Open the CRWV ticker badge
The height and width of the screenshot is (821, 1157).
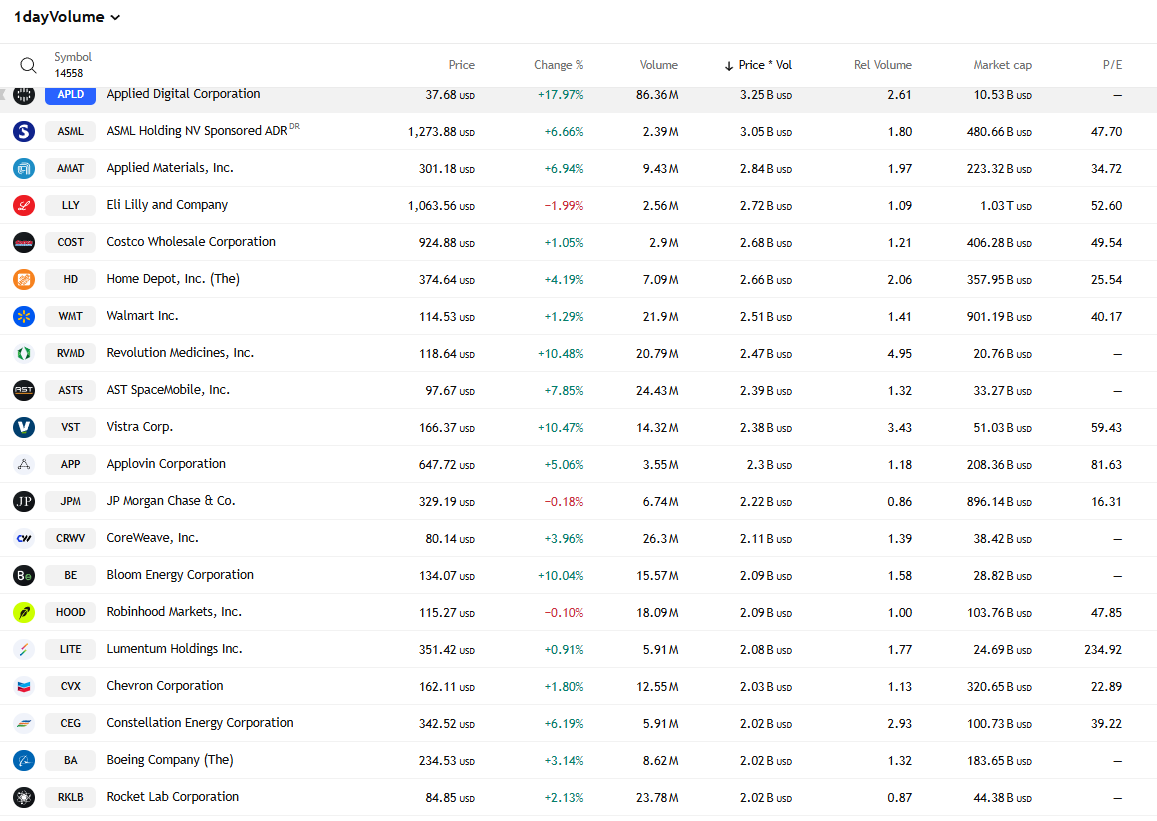pyautogui.click(x=71, y=538)
